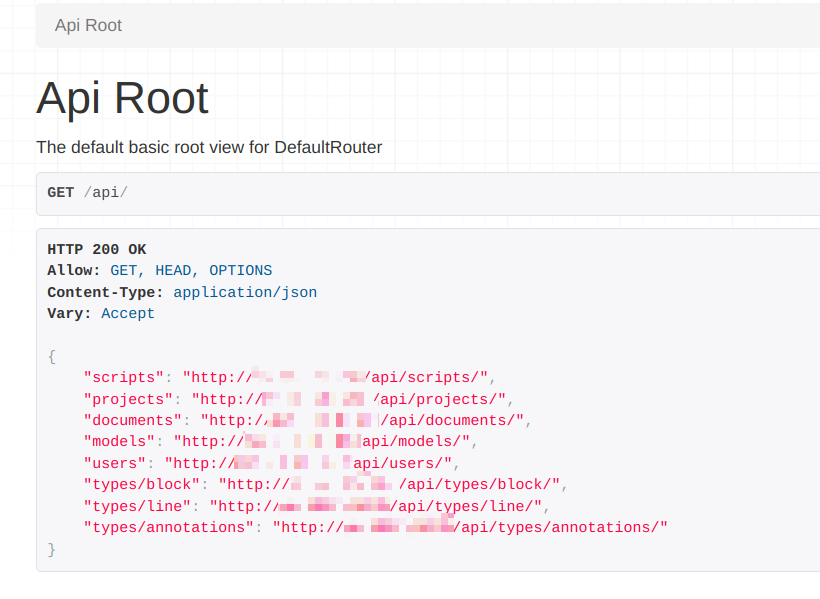Click the closing brace of the JSON response
820x599 pixels.
click(52, 549)
